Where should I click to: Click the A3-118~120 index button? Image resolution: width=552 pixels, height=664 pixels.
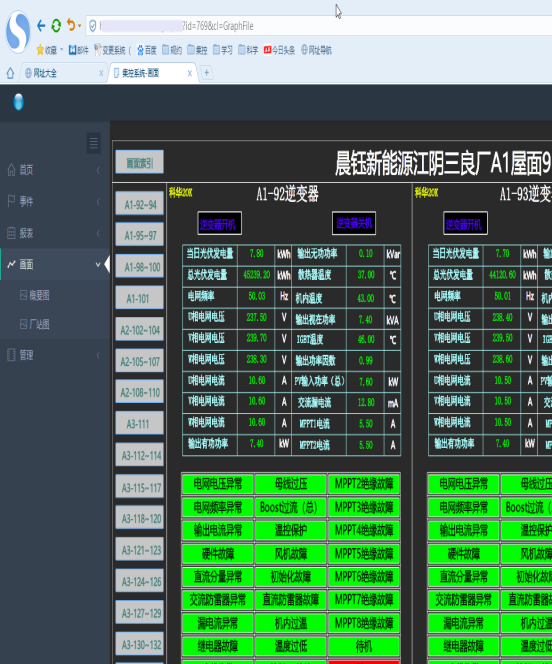(140, 517)
